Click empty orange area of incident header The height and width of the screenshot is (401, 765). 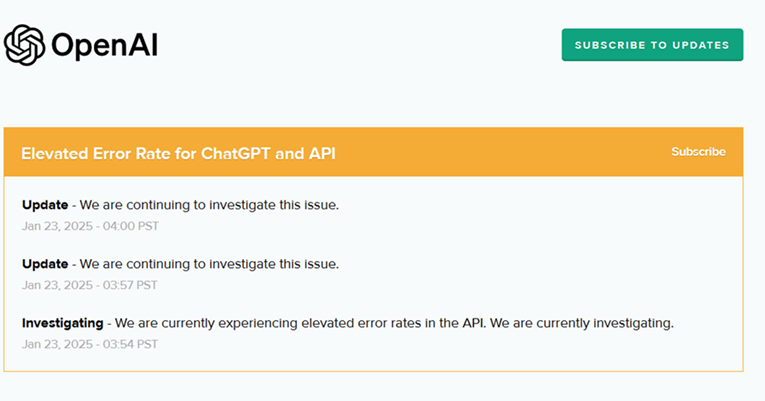[x=500, y=153]
